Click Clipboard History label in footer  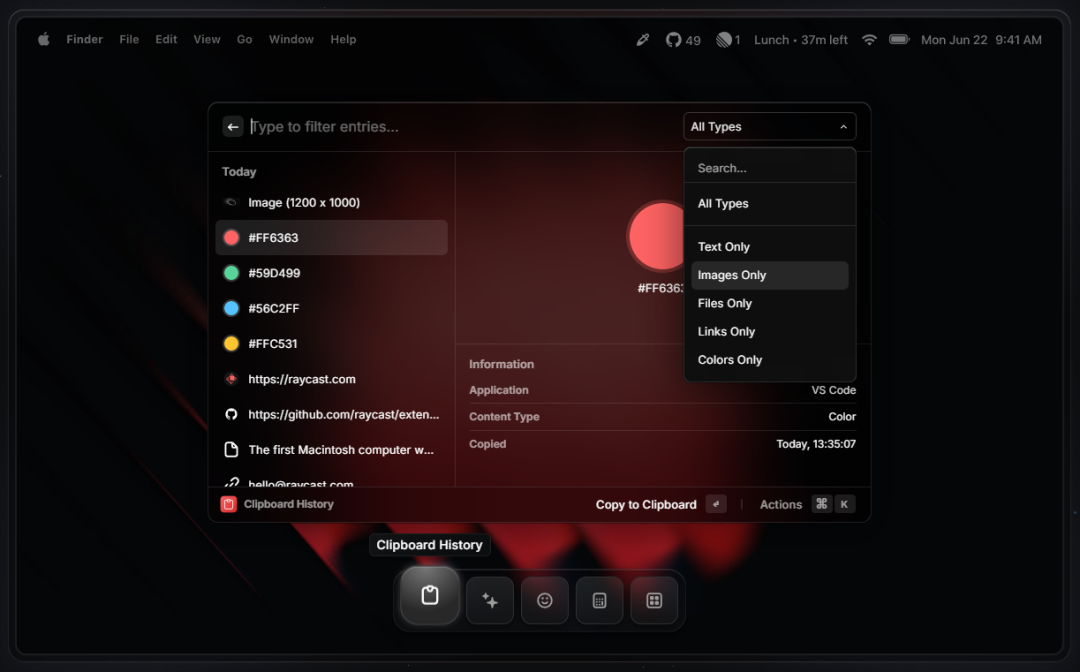click(x=289, y=504)
